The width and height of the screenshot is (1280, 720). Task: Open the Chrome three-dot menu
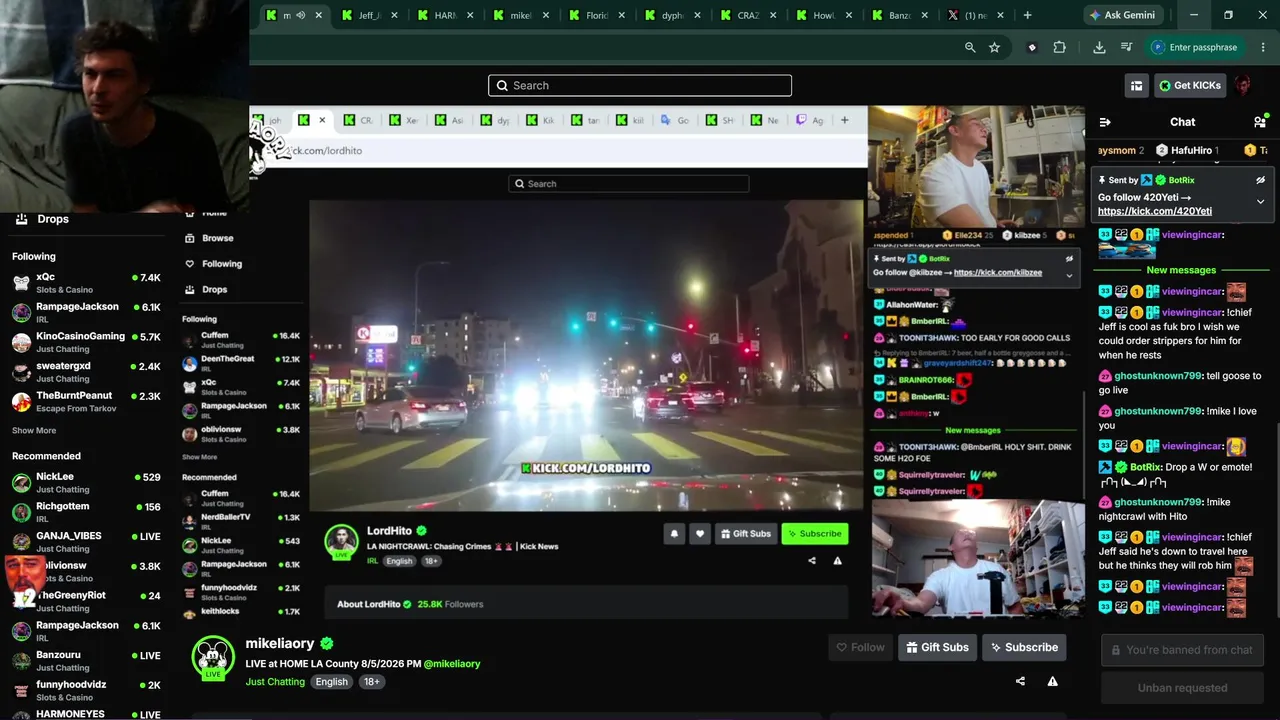(1263, 47)
